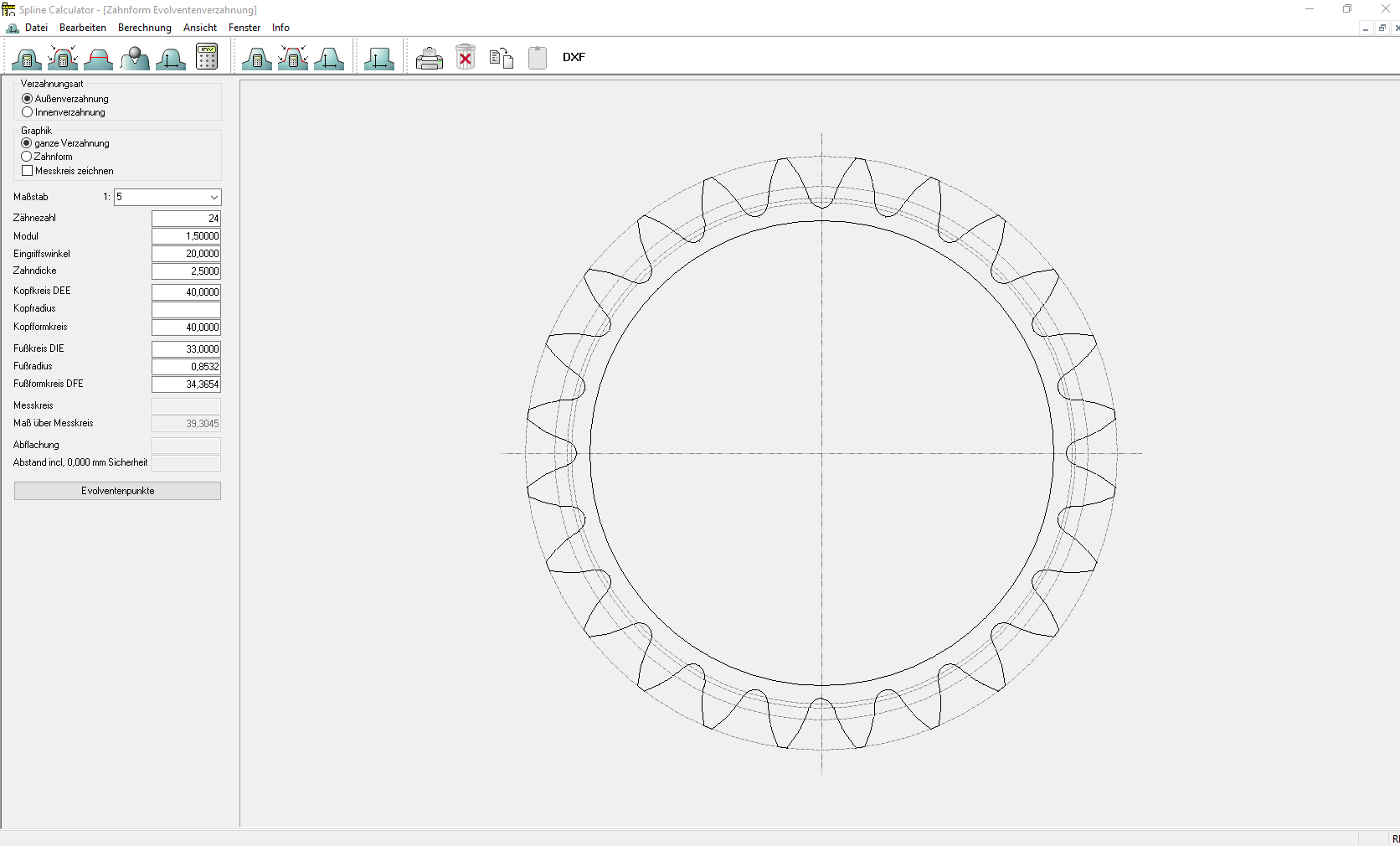The width and height of the screenshot is (1400, 846).
Task: Open the Ansicht menu
Action: coord(199,28)
